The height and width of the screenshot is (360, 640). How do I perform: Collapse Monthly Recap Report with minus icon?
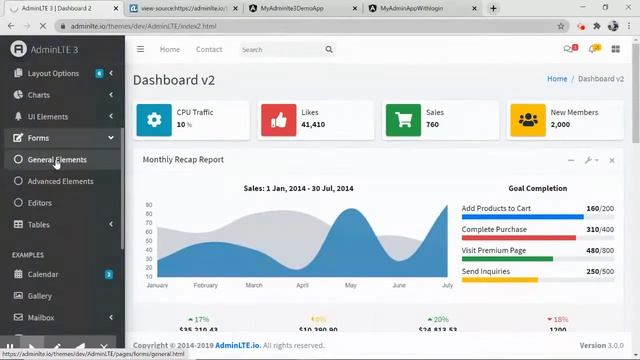(571, 160)
